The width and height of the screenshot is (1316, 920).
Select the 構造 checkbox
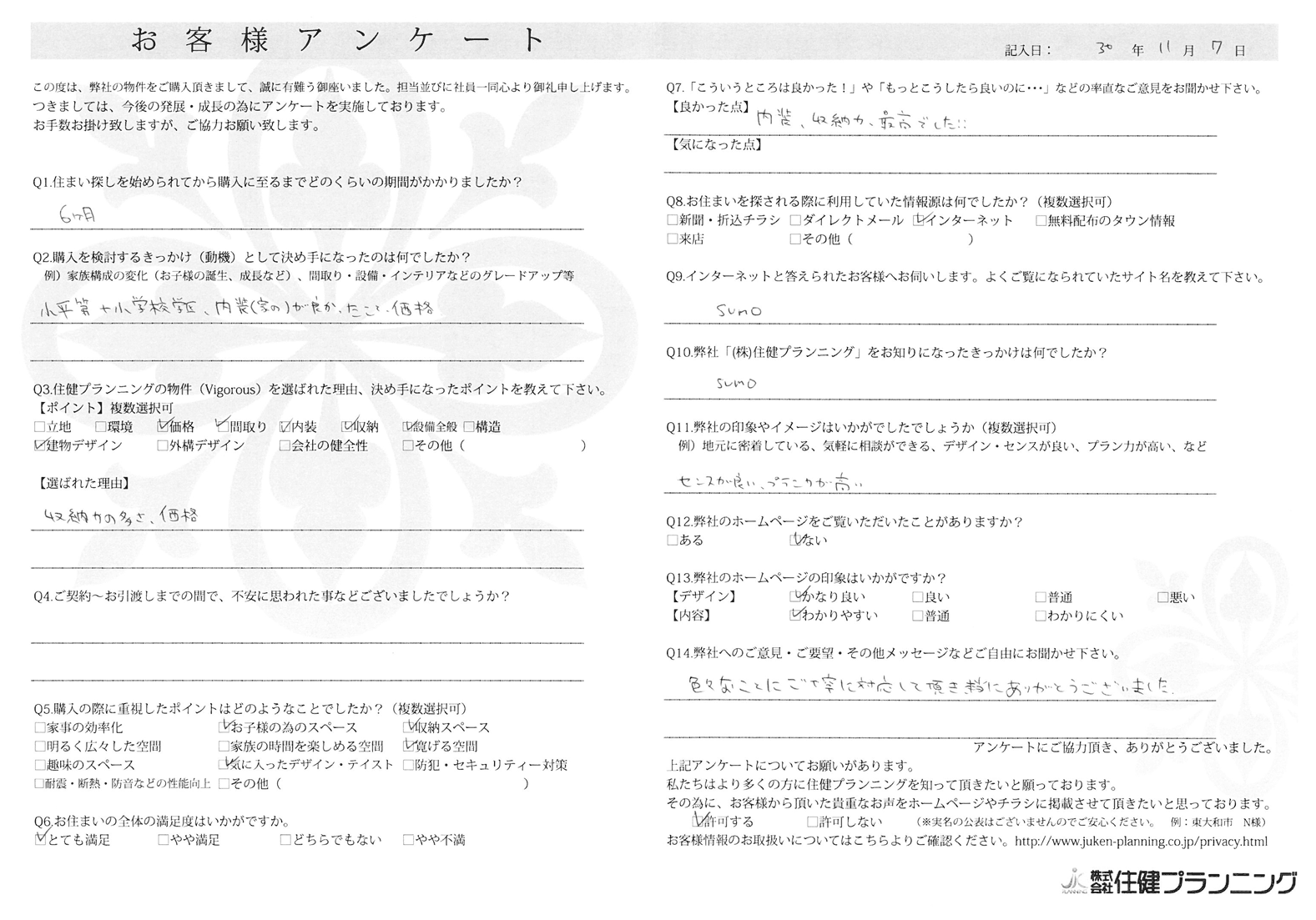(468, 427)
